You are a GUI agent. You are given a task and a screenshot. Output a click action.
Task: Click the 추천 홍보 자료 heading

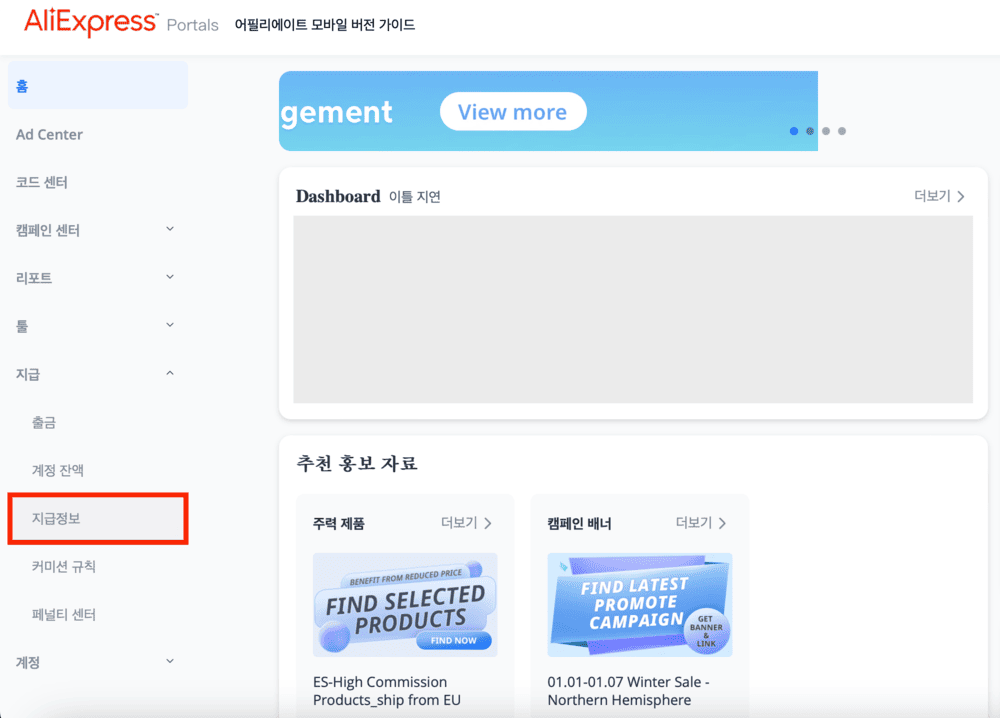point(357,463)
